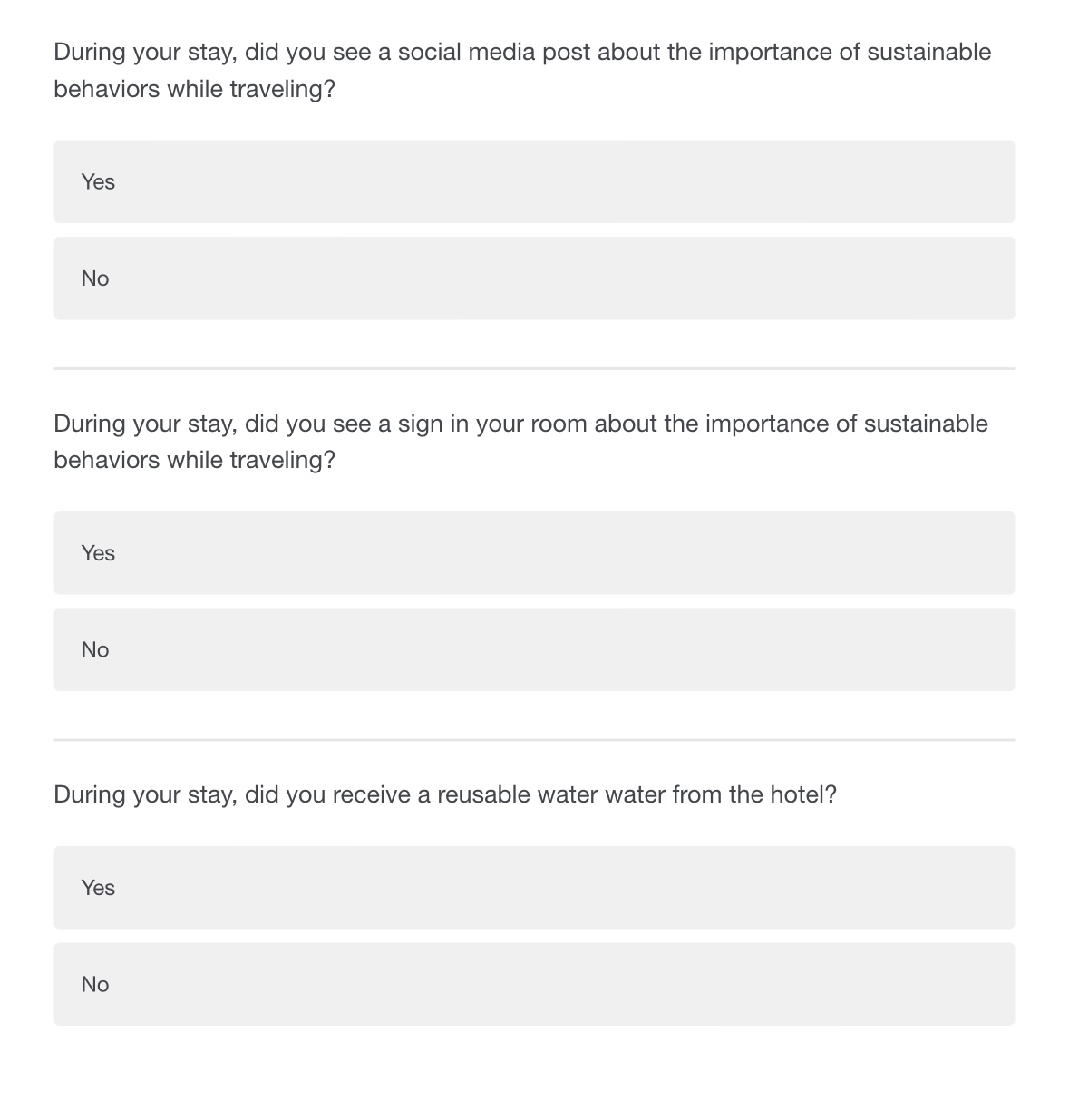The height and width of the screenshot is (1120, 1069).
Task: Choose Yes for receiving a reusable water bottle
Action: point(534,888)
